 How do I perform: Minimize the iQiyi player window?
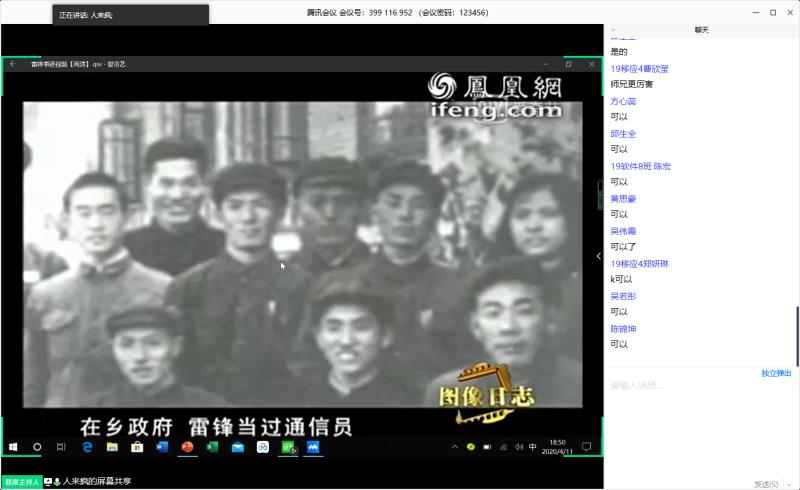pos(545,64)
